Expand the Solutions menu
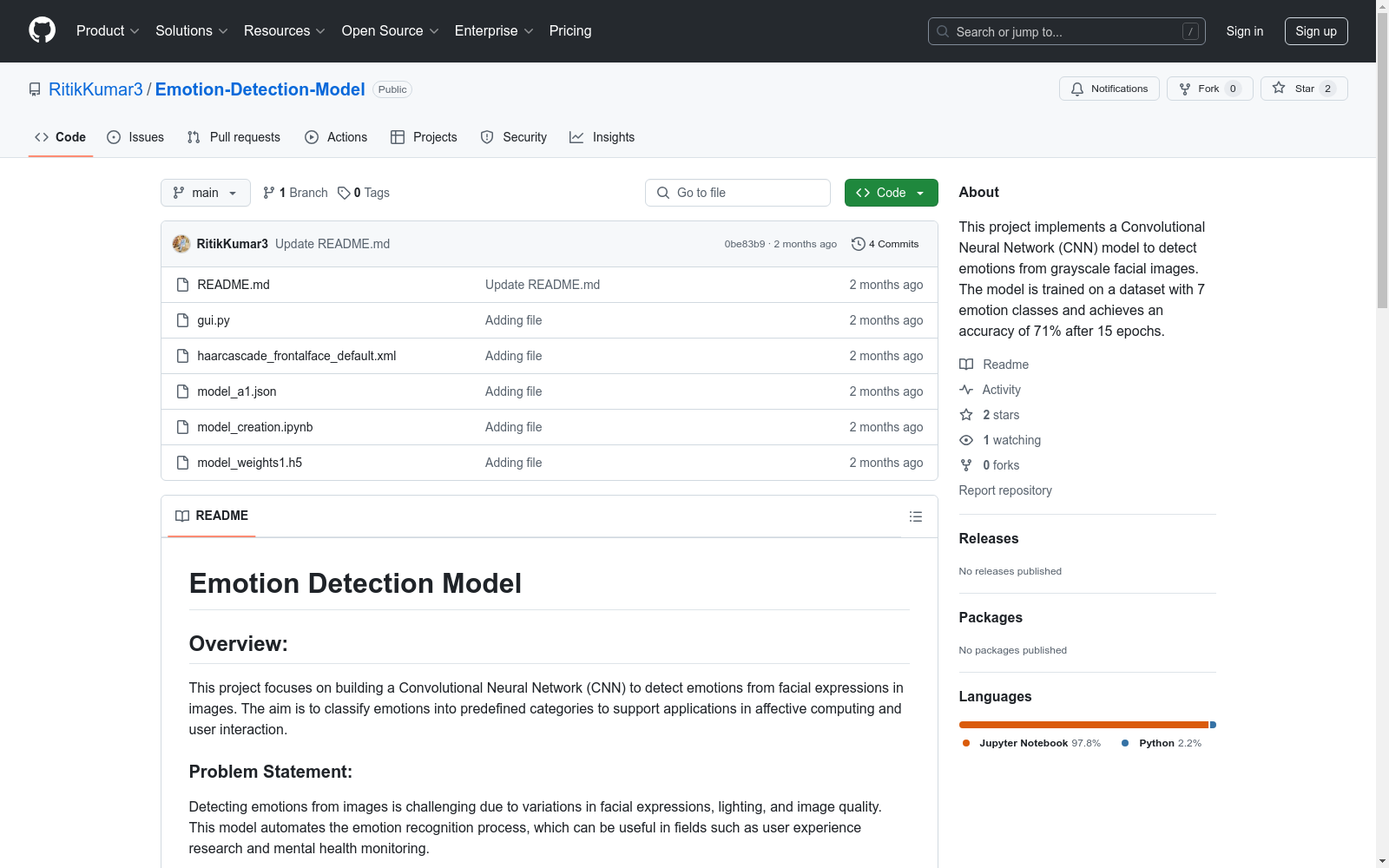 (x=192, y=31)
